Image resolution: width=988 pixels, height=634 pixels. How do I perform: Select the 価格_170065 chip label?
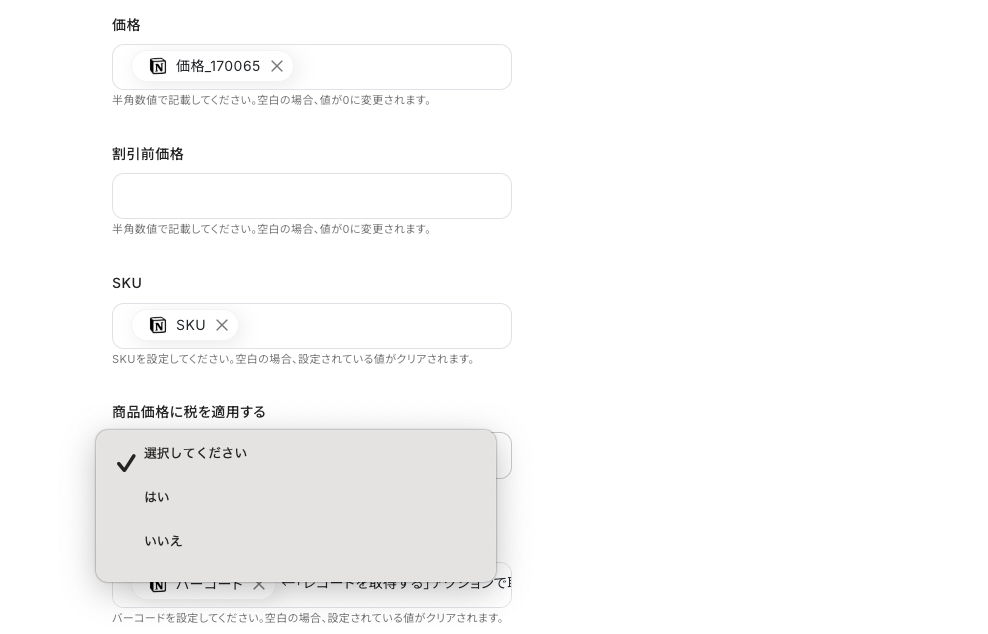218,66
